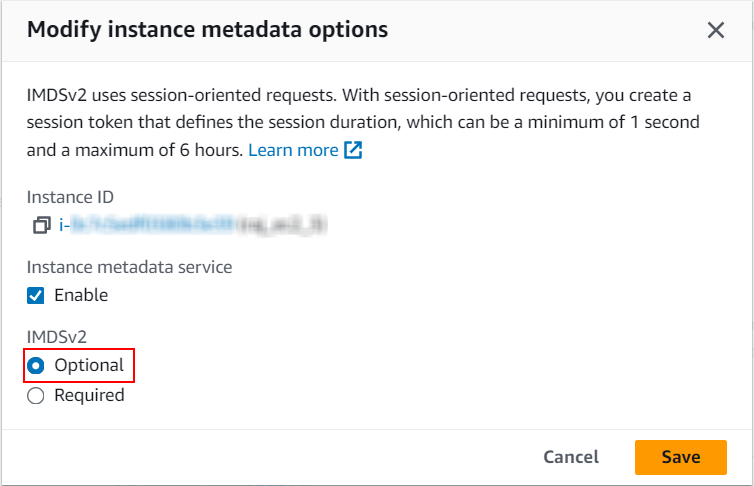Click the dialog header bar background
This screenshot has height=486, width=754.
pos(529,30)
